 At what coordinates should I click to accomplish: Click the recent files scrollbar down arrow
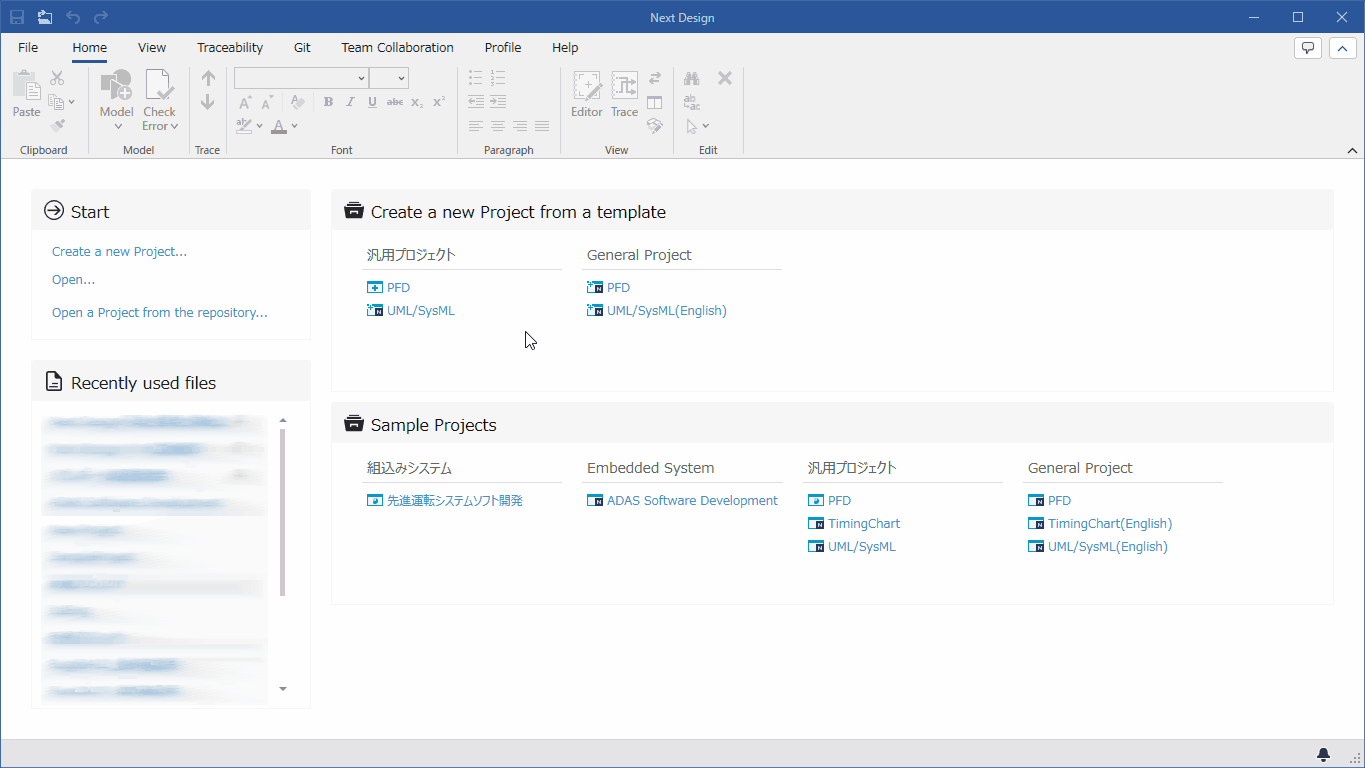pyautogui.click(x=283, y=689)
